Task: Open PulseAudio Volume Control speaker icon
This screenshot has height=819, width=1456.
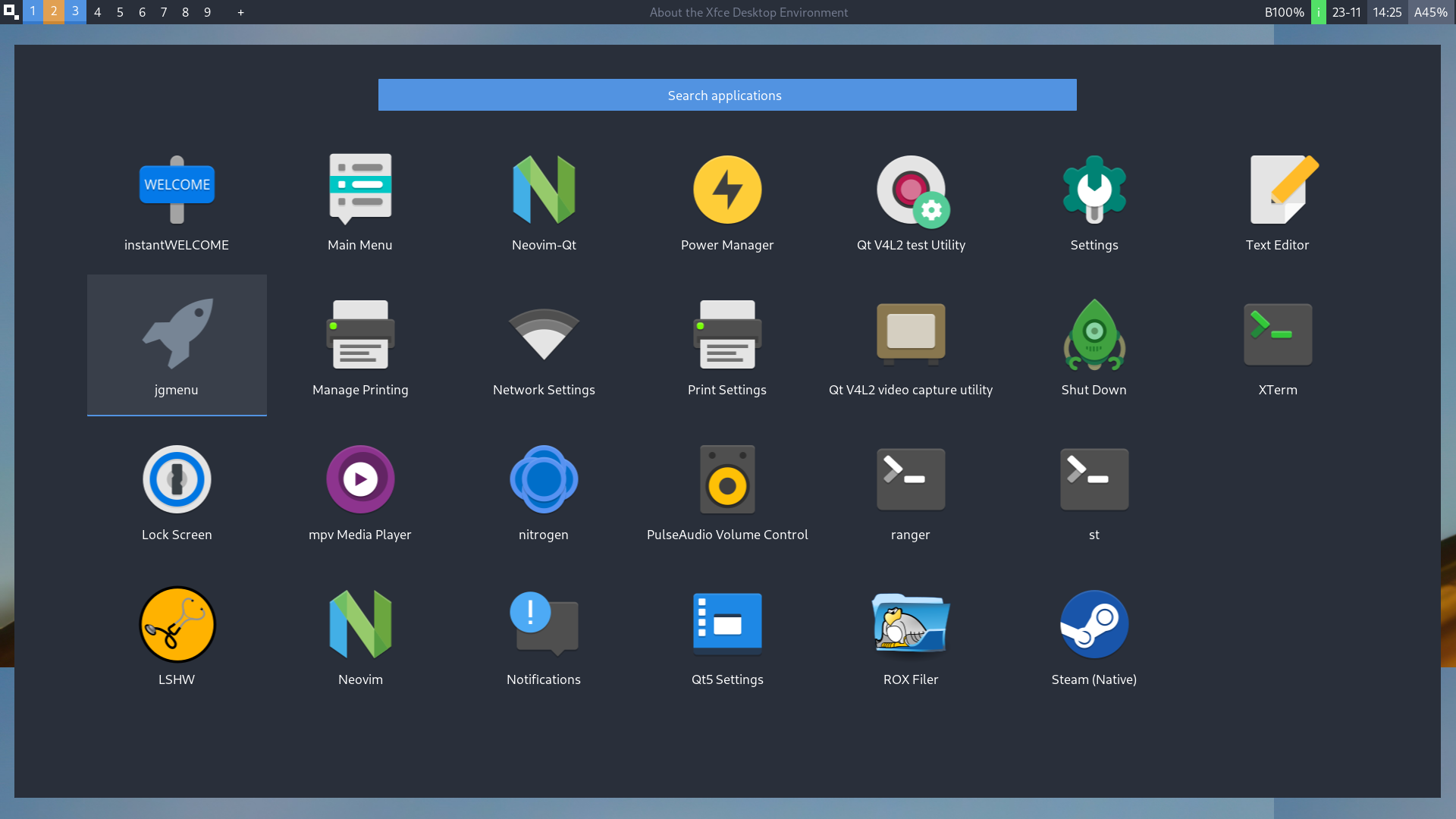Action: coord(727,479)
